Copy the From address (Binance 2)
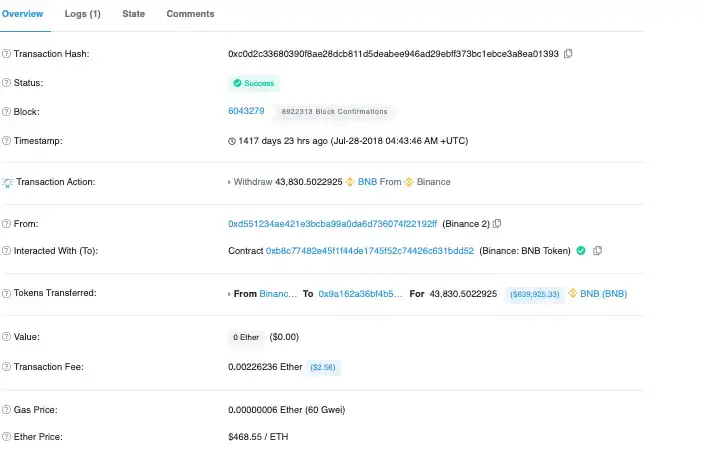The width and height of the screenshot is (703, 471). pyautogui.click(x=497, y=223)
